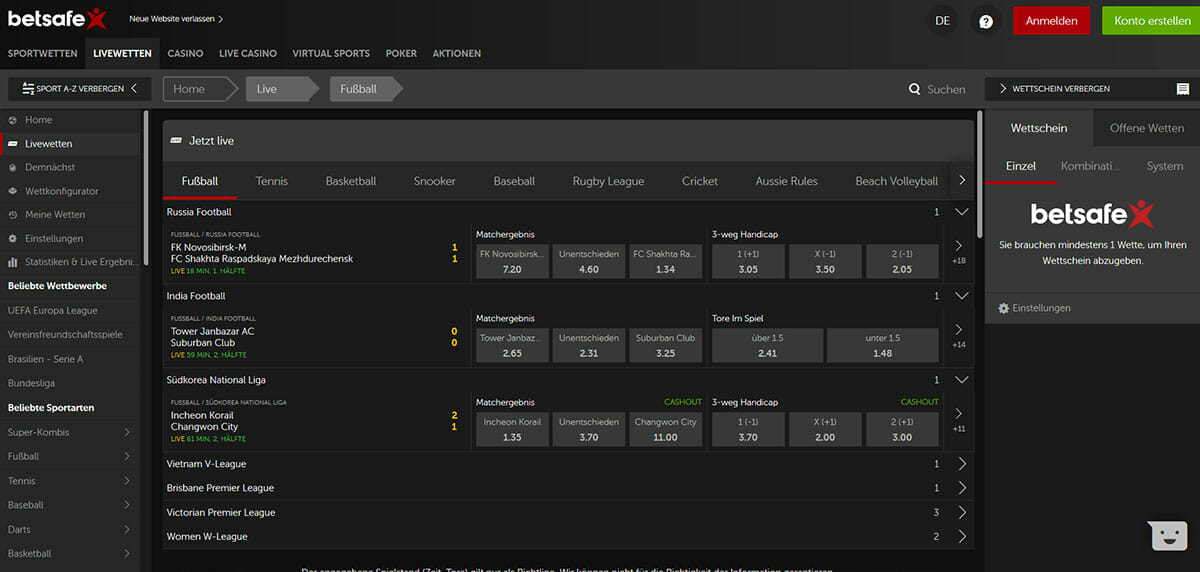Bet on Unentschieden at 4.60
This screenshot has width=1200, height=572.
589,261
